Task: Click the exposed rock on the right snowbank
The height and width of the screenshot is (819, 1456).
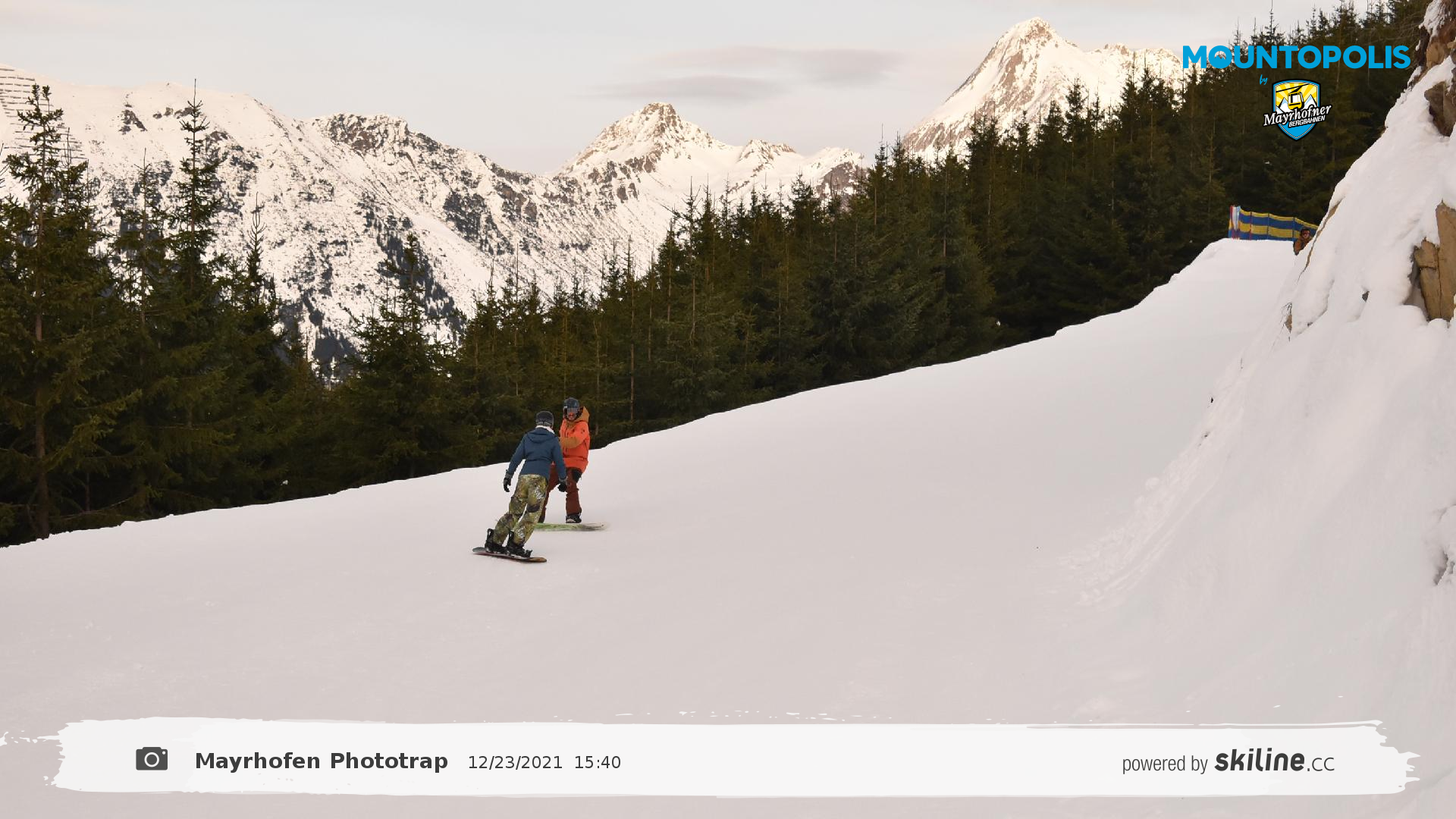Action: tap(1435, 263)
